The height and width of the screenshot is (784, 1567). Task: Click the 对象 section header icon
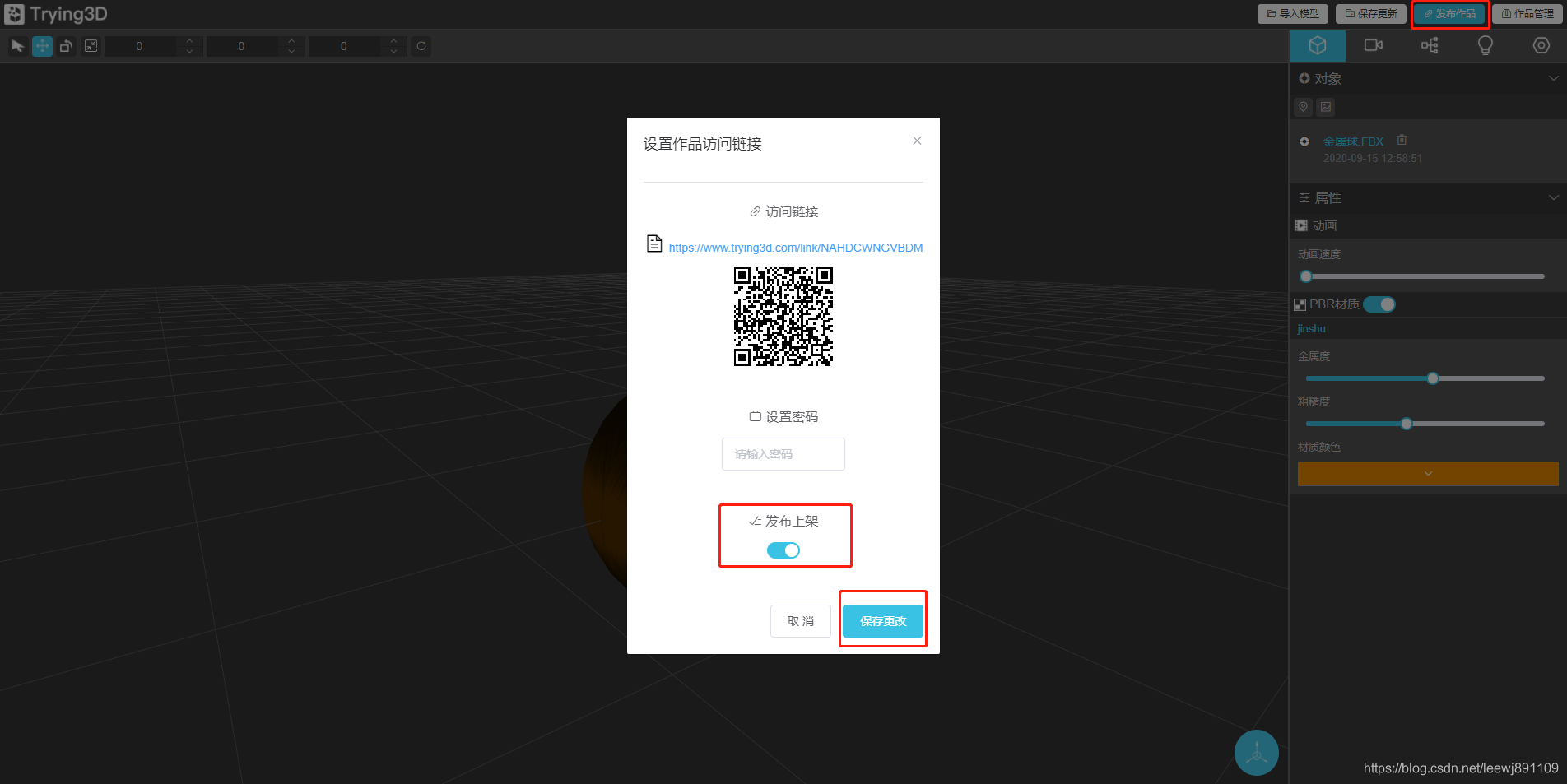tap(1304, 78)
